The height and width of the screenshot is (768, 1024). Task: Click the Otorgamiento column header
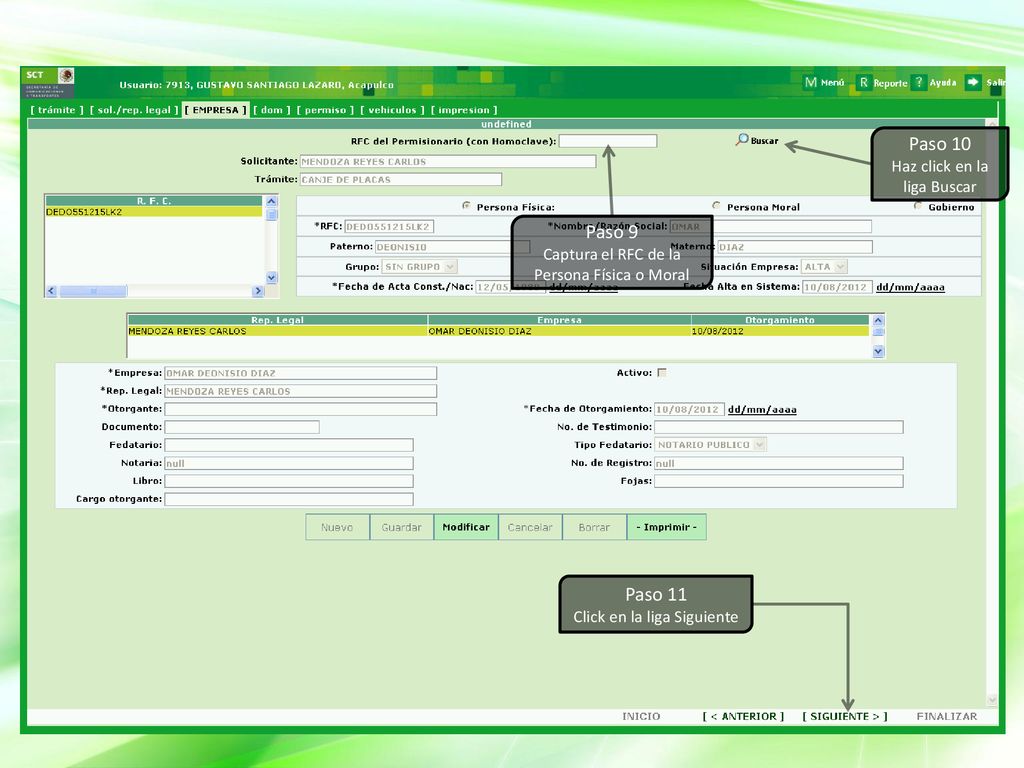pos(780,320)
